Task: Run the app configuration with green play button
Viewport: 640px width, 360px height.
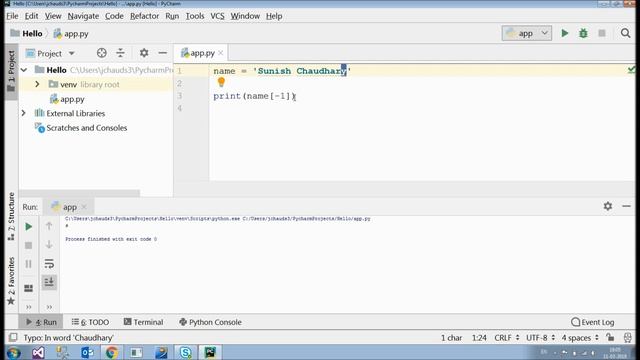Action: point(564,33)
